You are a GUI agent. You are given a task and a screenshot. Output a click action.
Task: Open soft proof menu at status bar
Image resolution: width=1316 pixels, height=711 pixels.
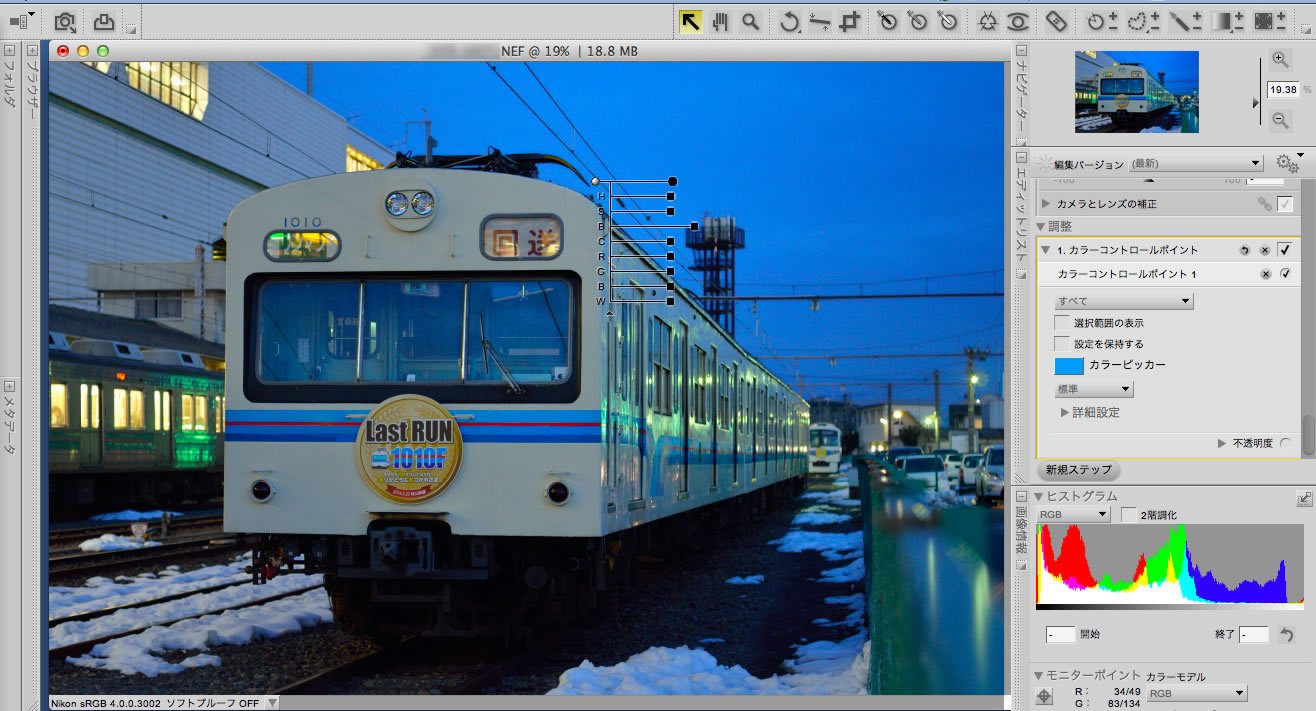[x=273, y=703]
